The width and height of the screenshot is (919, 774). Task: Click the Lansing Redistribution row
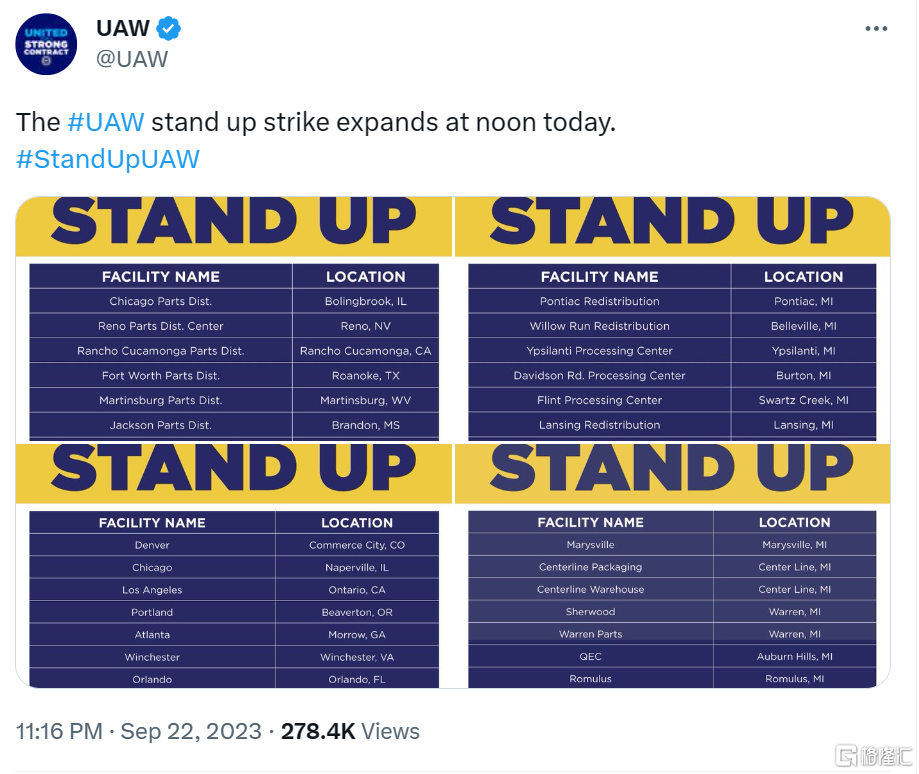pos(672,425)
